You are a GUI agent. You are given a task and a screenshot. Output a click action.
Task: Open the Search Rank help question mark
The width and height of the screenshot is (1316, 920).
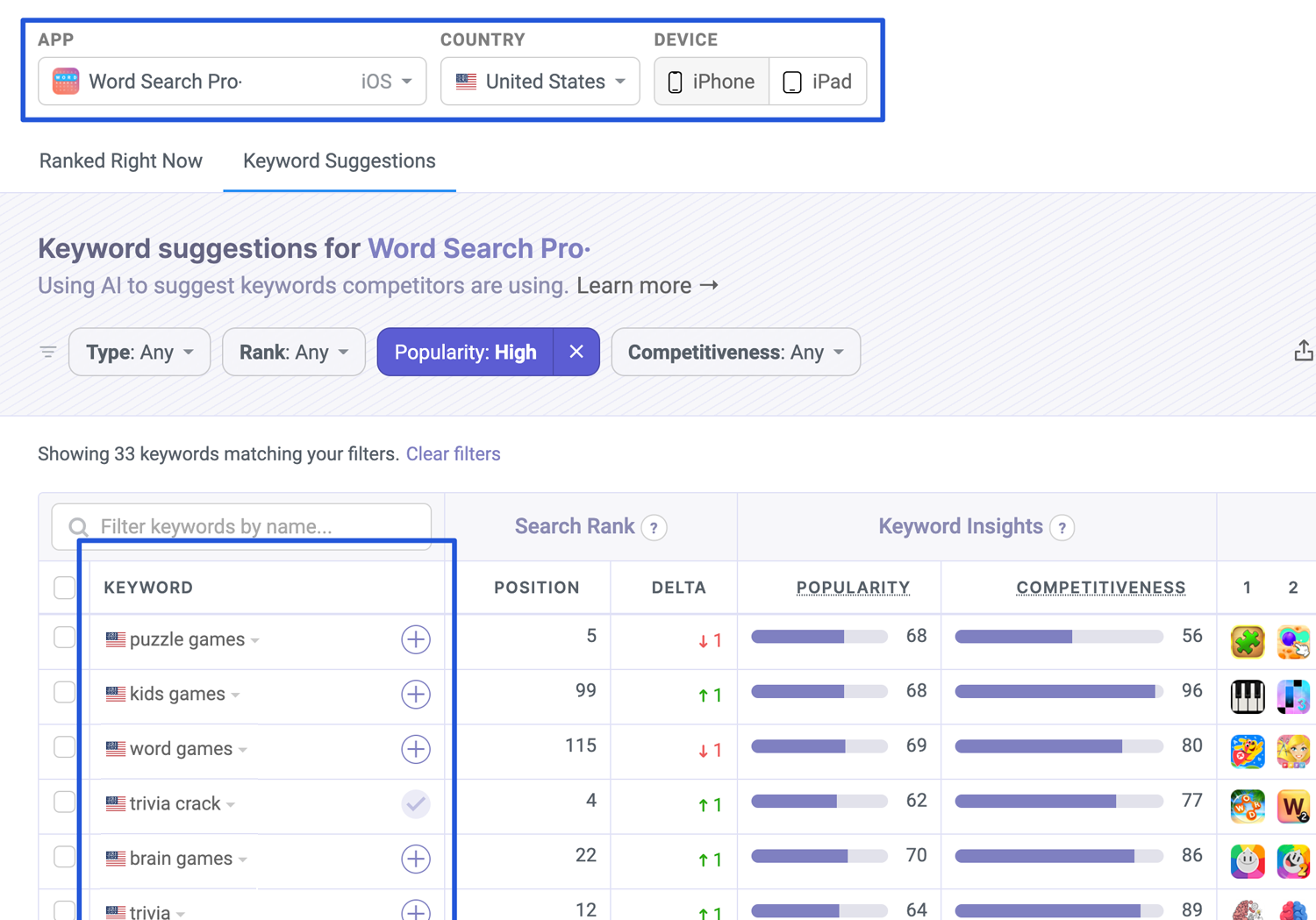click(x=654, y=527)
